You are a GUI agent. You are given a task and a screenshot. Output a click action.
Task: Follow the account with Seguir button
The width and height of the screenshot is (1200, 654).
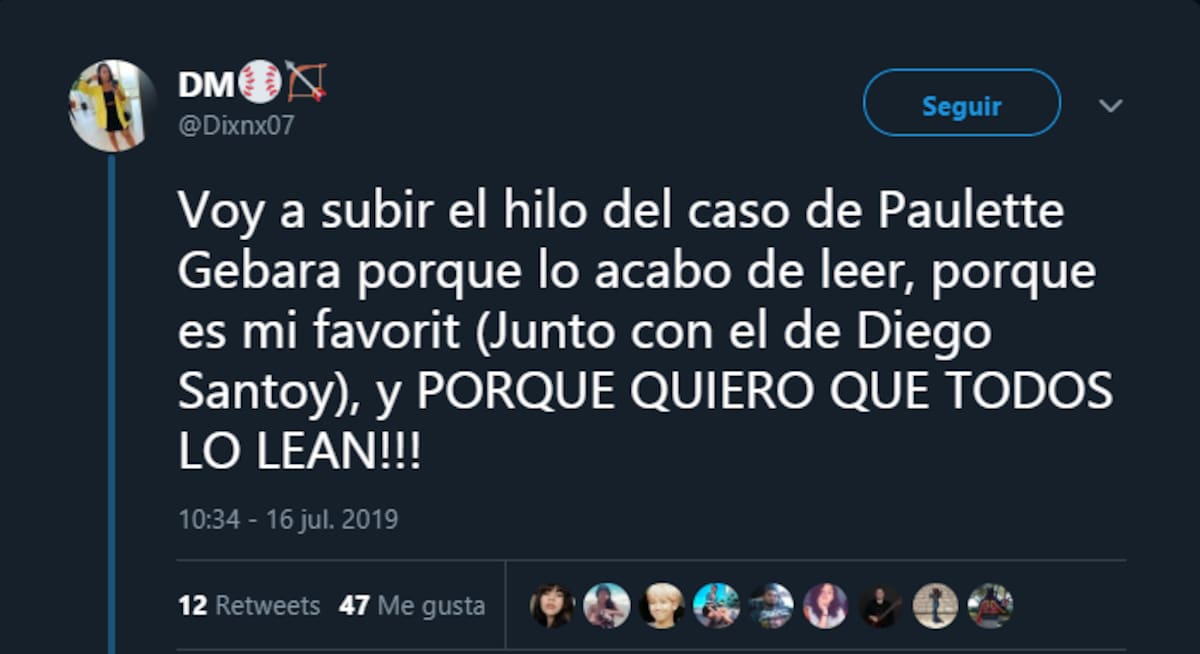pos(962,103)
